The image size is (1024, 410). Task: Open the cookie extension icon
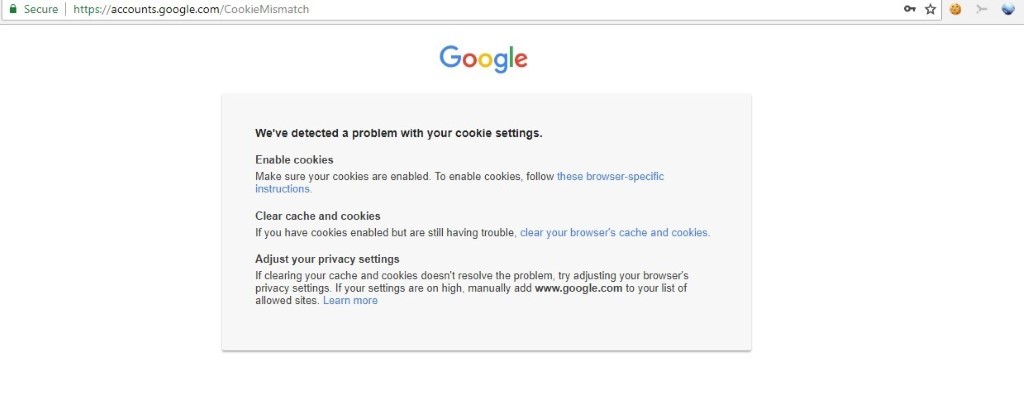coord(956,9)
